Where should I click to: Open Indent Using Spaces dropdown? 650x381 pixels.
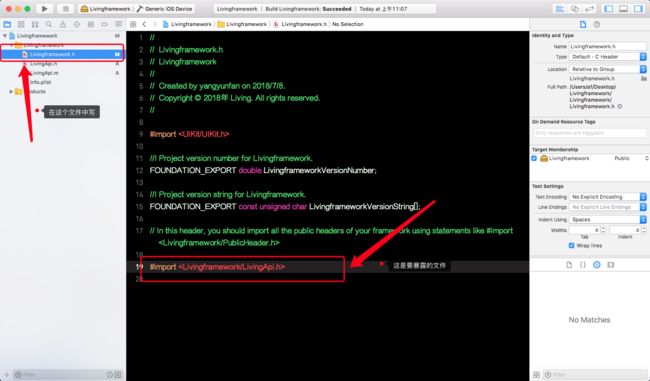pos(608,220)
